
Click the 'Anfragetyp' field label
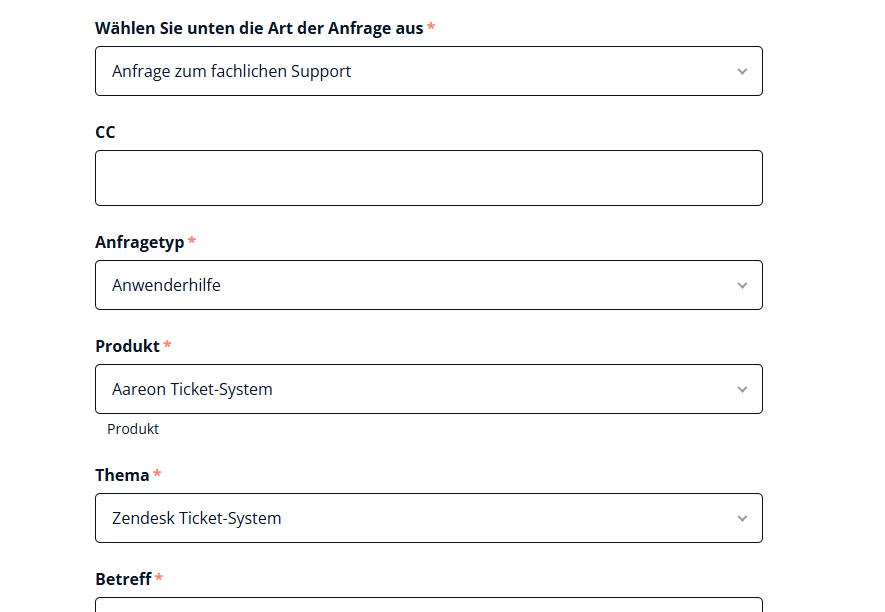pos(139,242)
